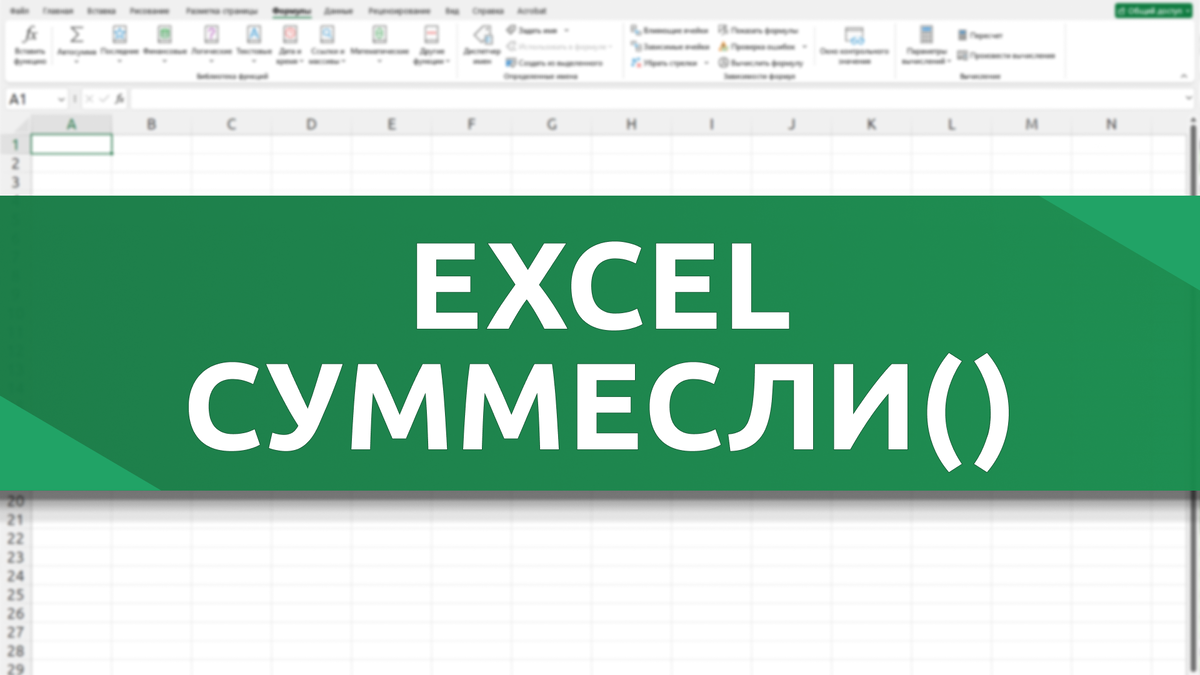Switch to the View (Вид) tab
Viewport: 1200px width, 675px height.
coord(453,9)
